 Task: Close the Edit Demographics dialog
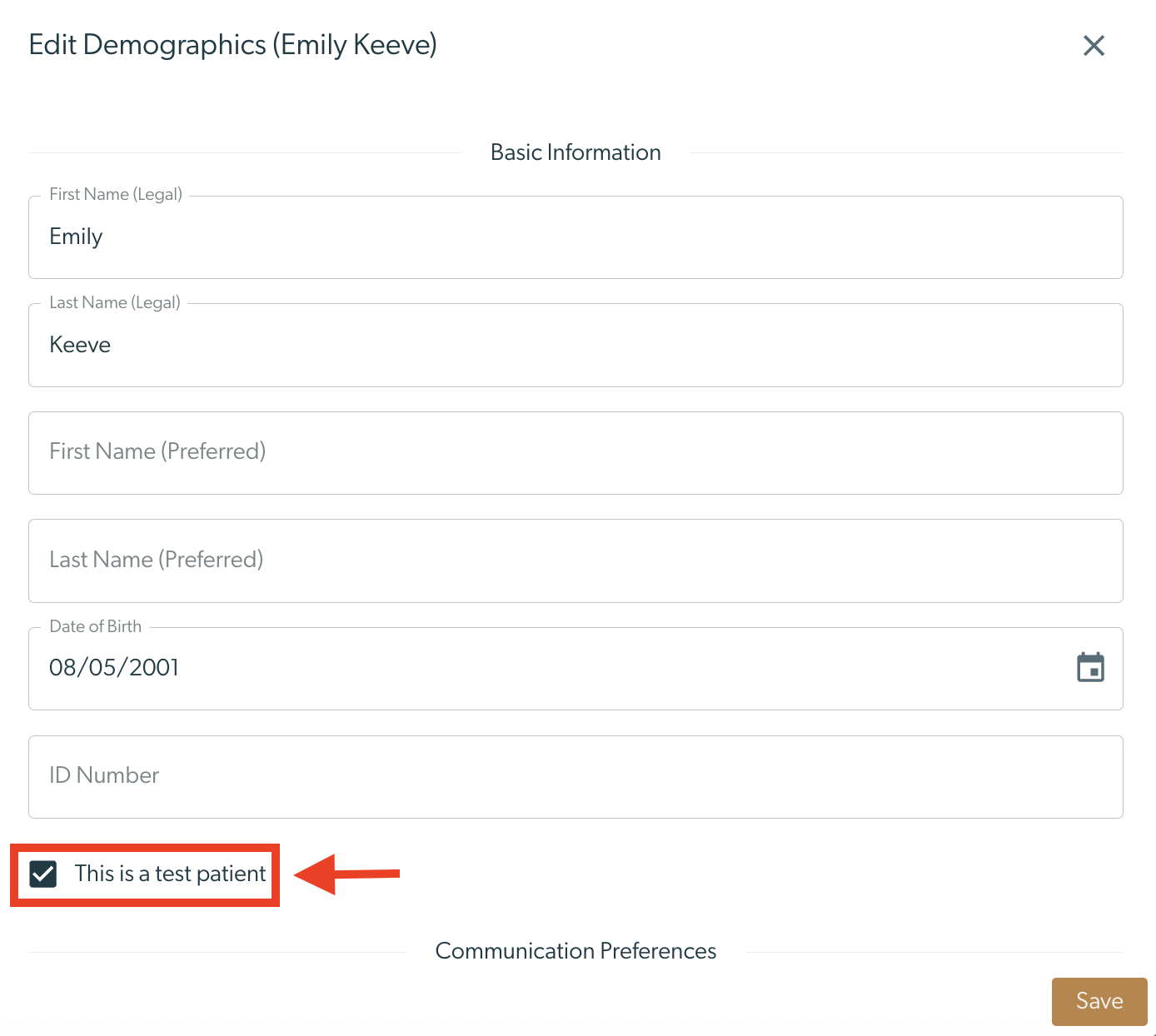point(1094,45)
